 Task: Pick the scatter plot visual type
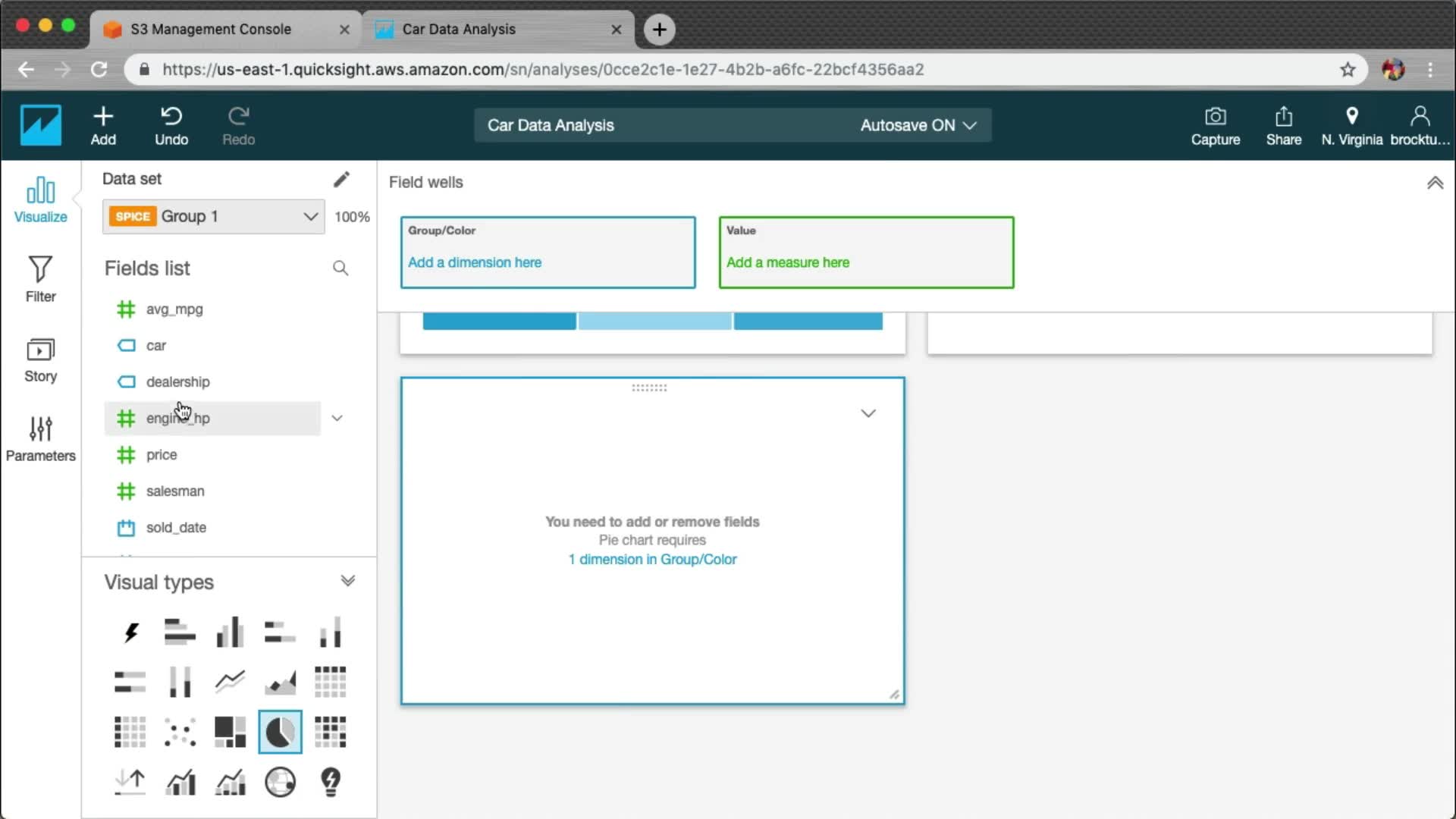(x=180, y=732)
